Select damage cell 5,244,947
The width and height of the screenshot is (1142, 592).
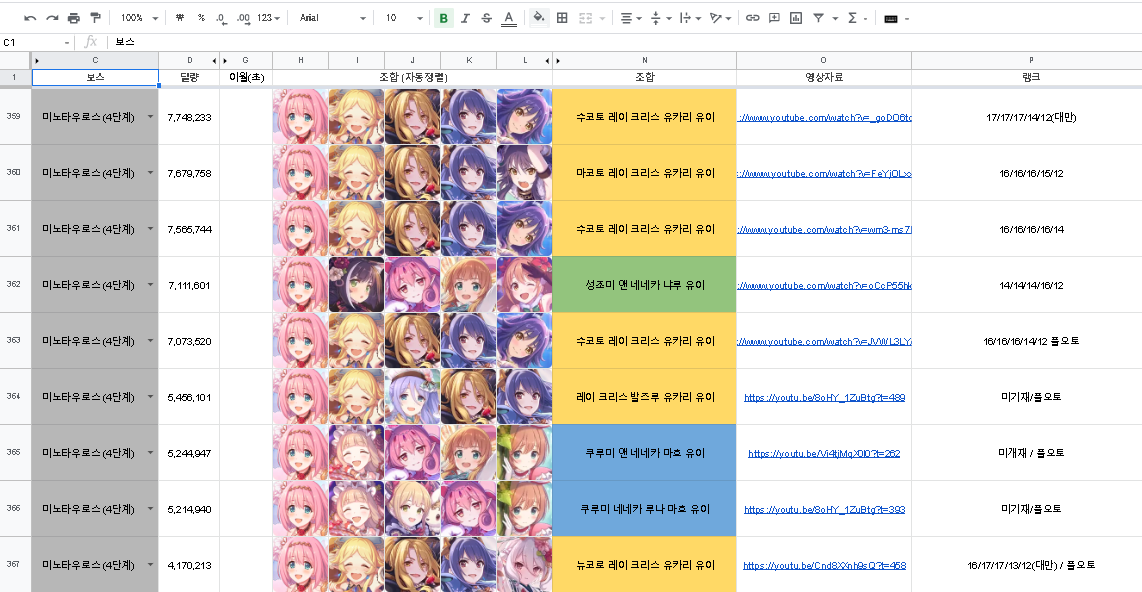(x=189, y=452)
